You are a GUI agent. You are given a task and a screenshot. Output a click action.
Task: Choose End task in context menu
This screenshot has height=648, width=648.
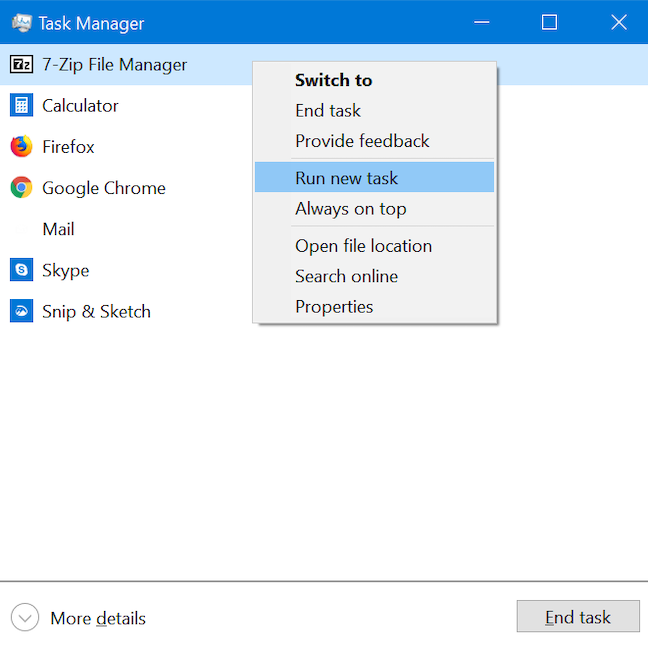374,111
